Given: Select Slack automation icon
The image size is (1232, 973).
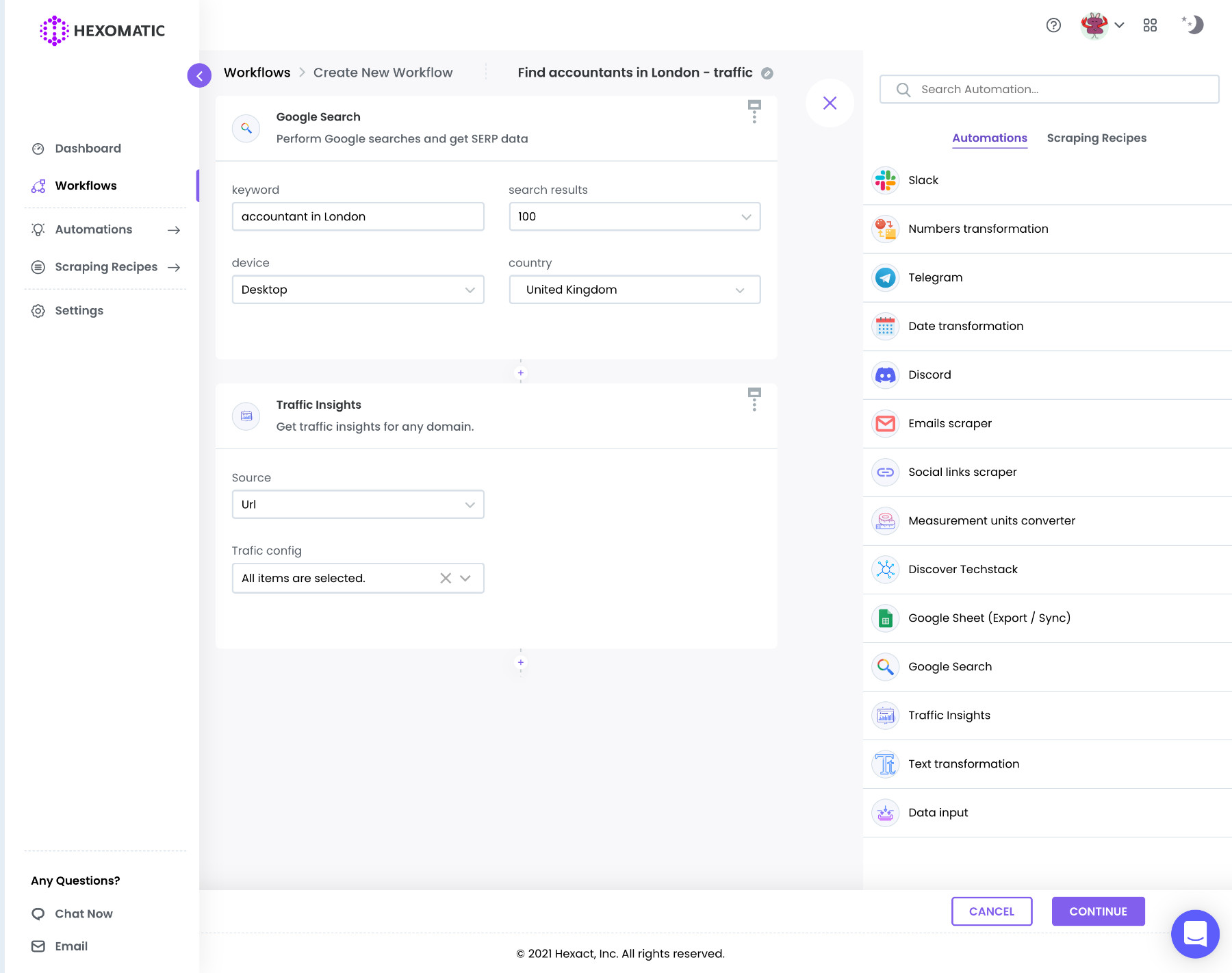Looking at the screenshot, I should 886,180.
